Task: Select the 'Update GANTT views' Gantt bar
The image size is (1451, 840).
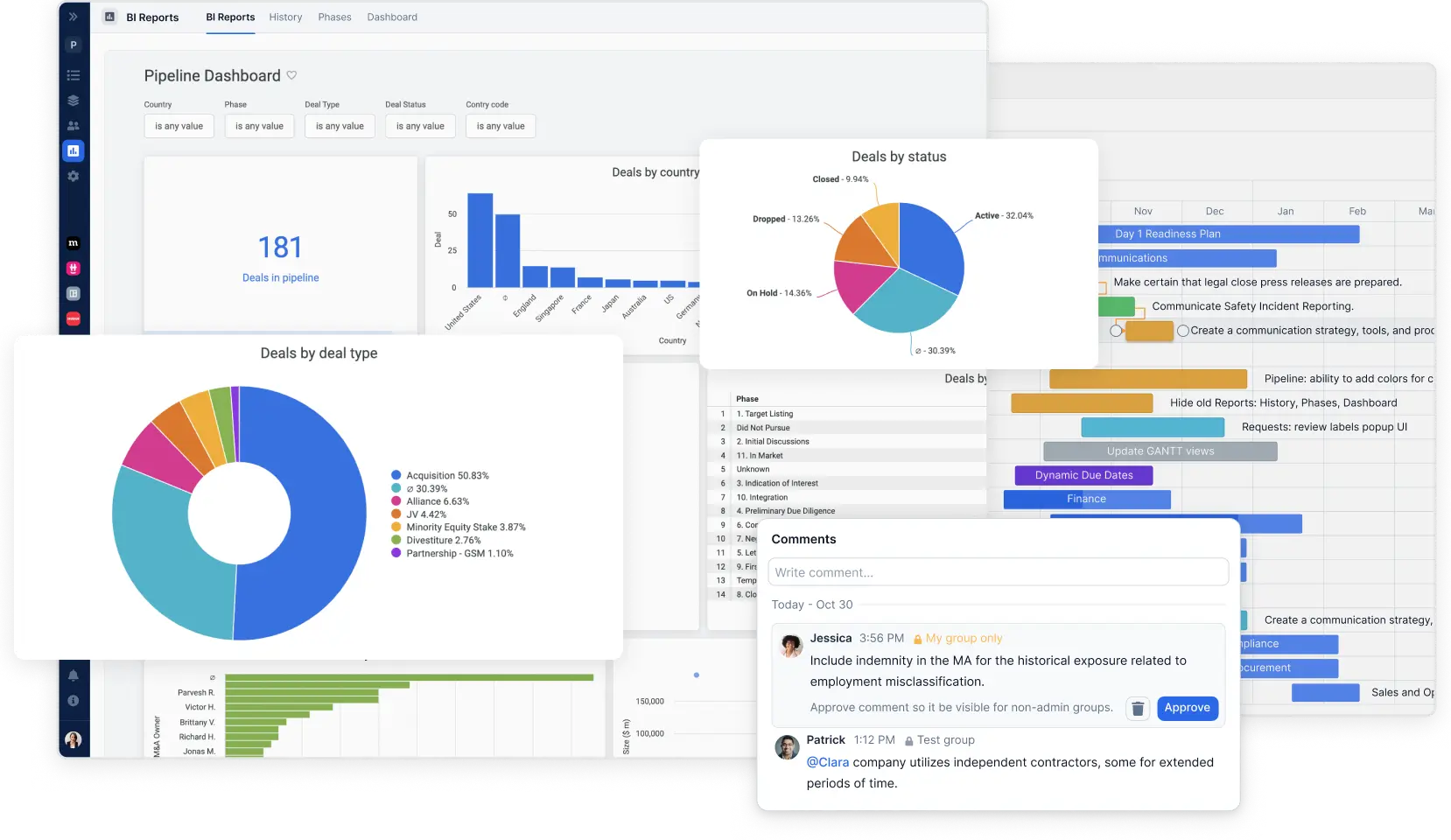Action: point(1160,451)
